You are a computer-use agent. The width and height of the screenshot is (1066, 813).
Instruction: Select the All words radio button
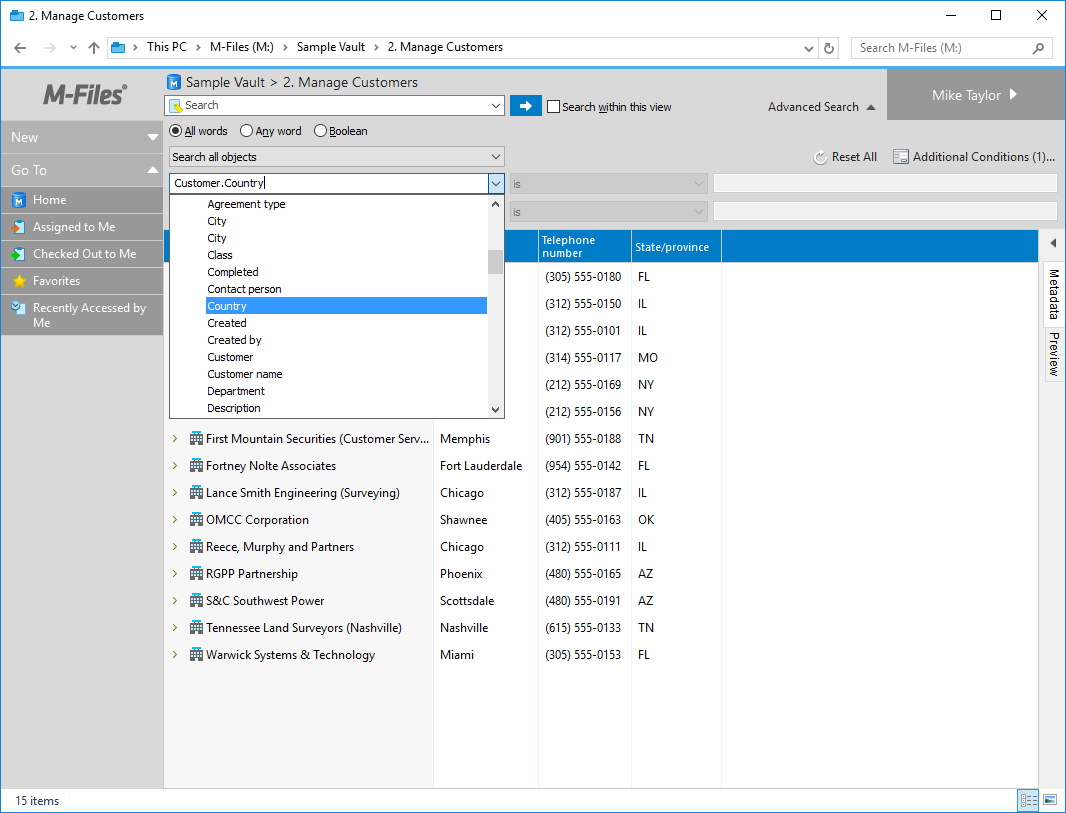(x=175, y=131)
